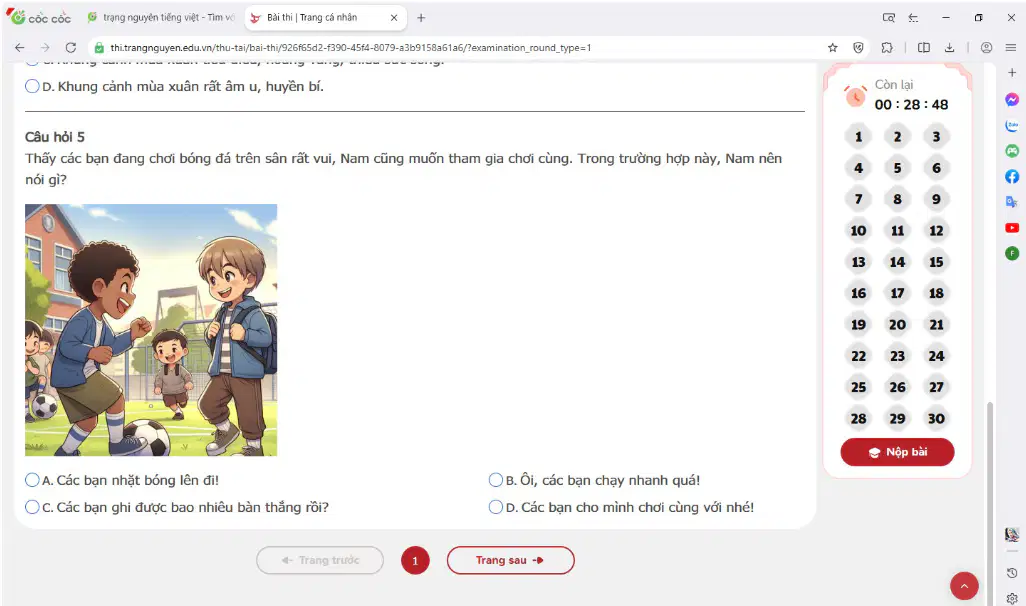Jump to question 27 in the navigator

(x=936, y=387)
